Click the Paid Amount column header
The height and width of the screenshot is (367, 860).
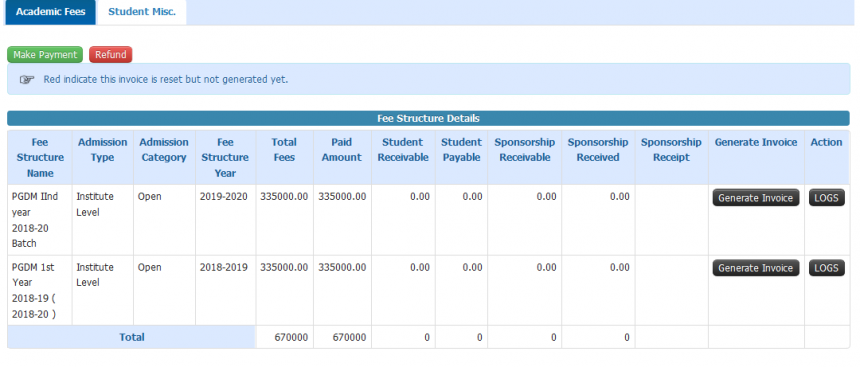tap(342, 157)
